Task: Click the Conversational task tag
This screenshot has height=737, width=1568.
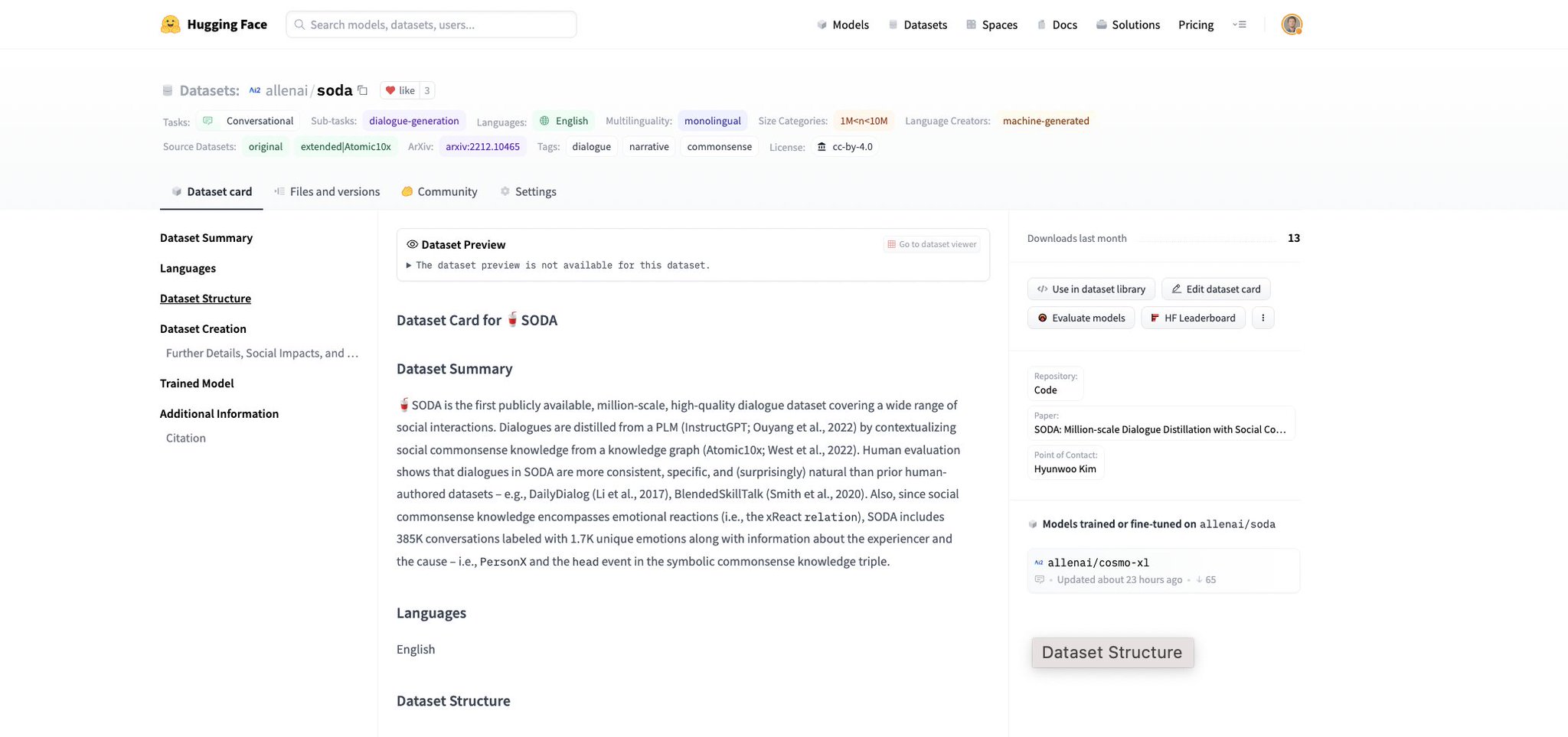Action: tap(248, 121)
